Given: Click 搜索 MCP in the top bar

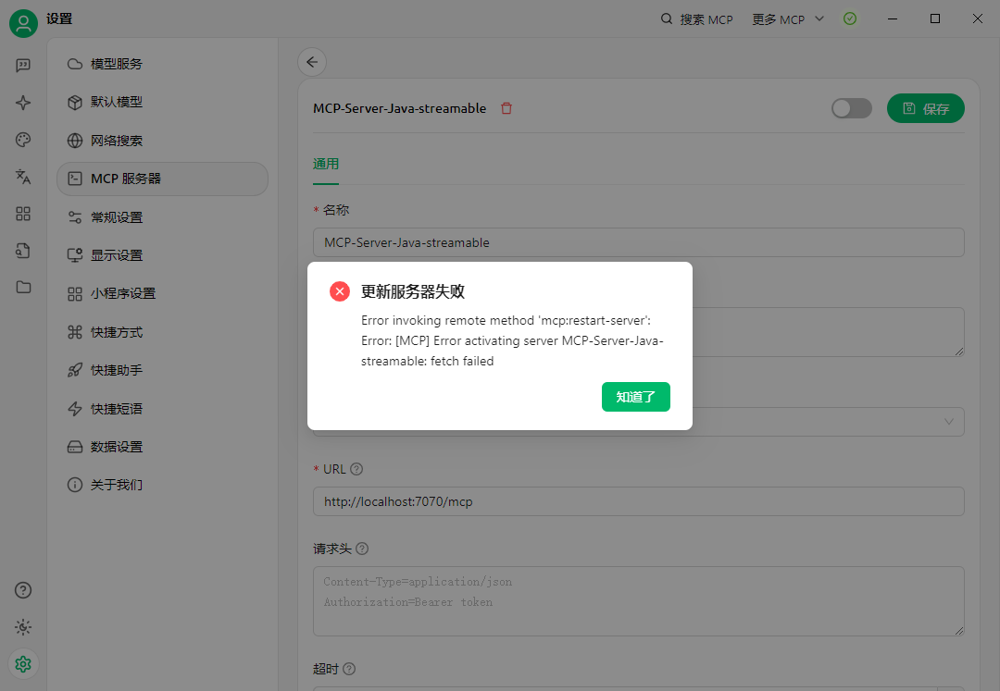Looking at the screenshot, I should pos(697,19).
